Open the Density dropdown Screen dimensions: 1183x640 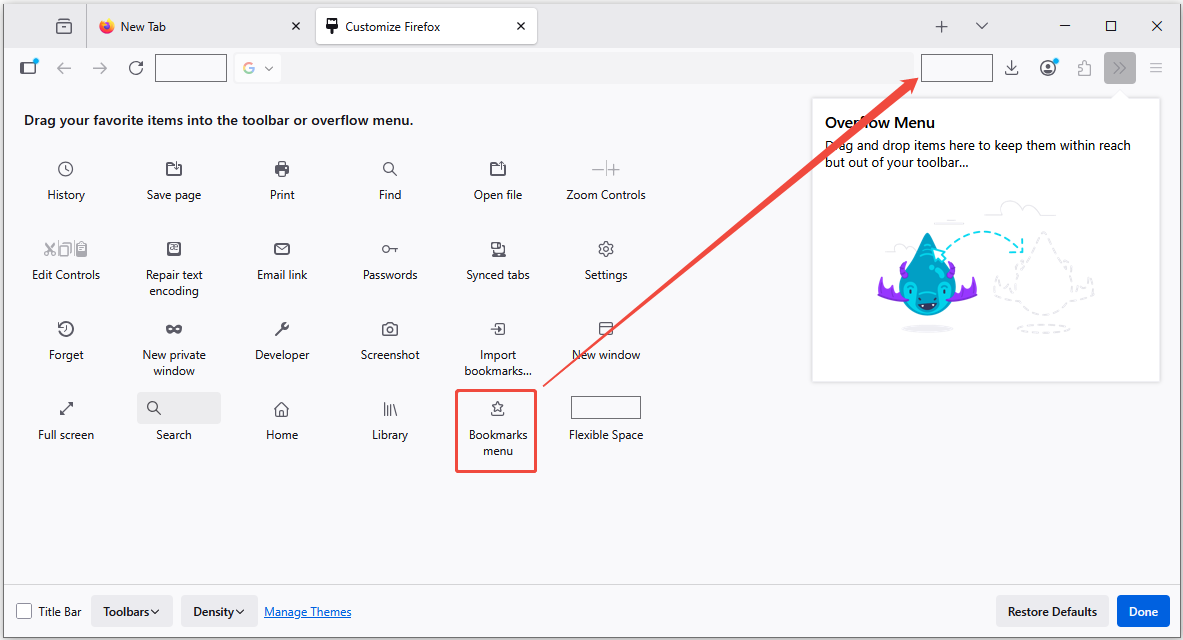coord(218,611)
